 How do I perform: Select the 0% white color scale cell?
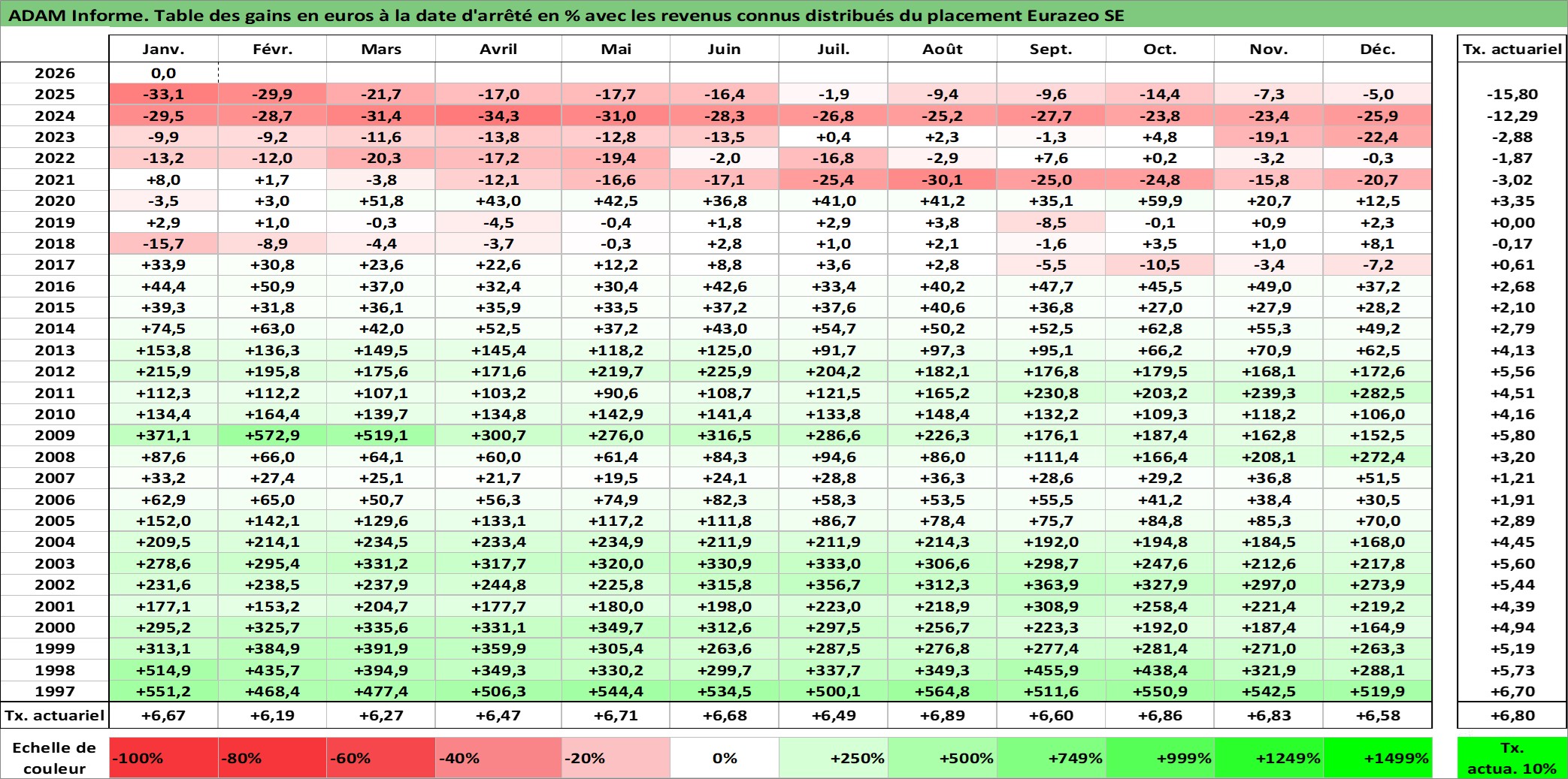point(725,758)
